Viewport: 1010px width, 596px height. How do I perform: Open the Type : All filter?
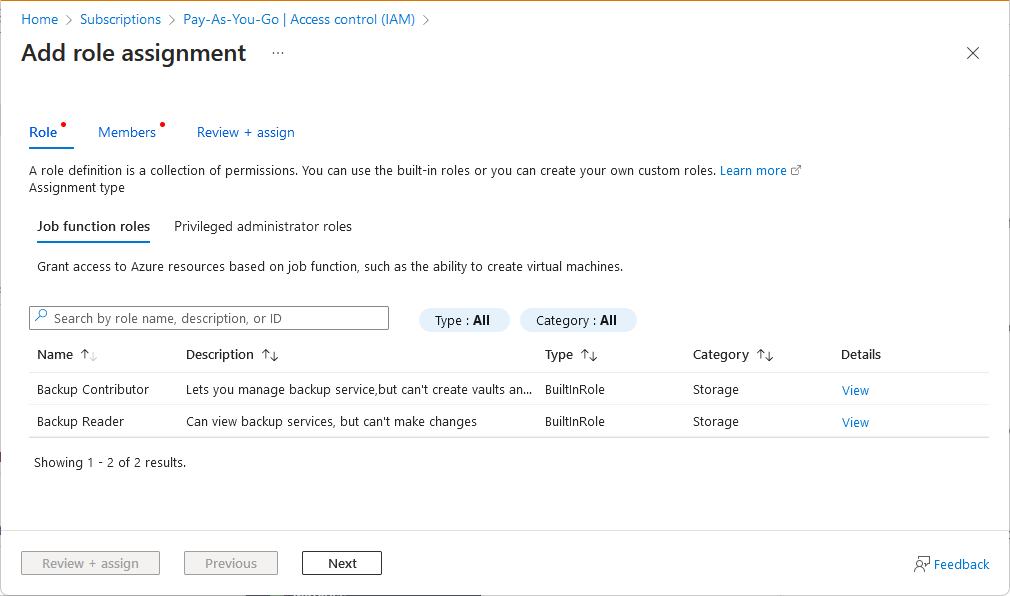(x=464, y=320)
